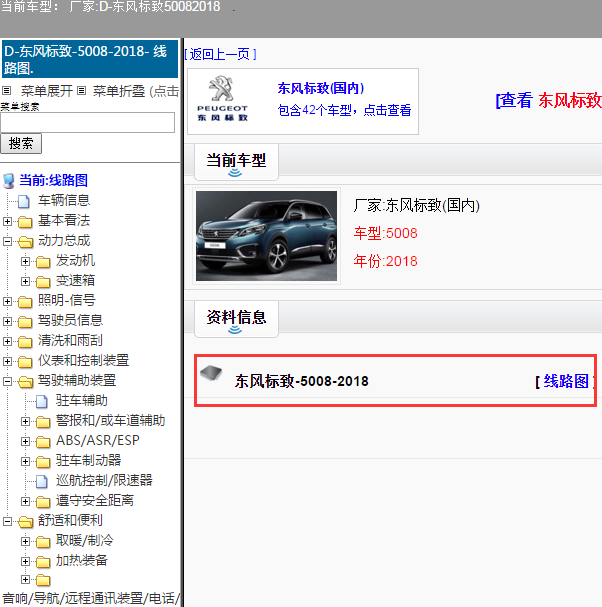The image size is (602, 607).
Task: Click the ABS/ASR/ESP folder icon
Action: pyautogui.click(x=43, y=441)
